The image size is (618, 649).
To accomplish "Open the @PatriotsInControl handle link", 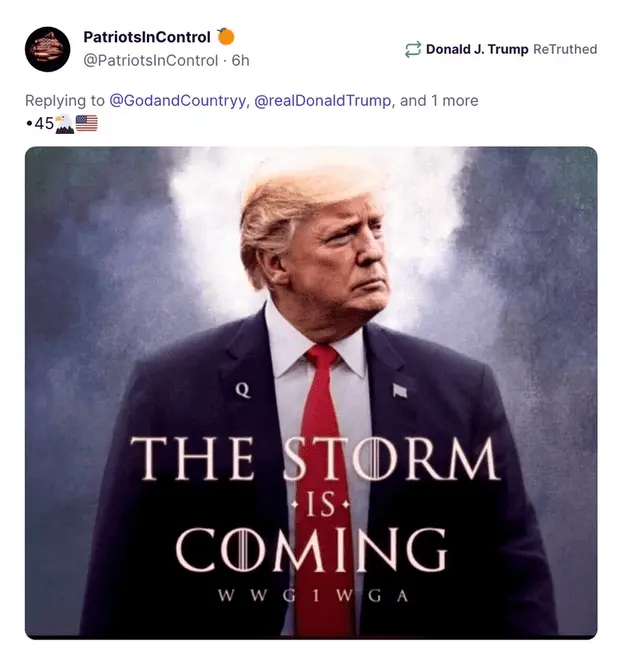I will tap(151, 60).
